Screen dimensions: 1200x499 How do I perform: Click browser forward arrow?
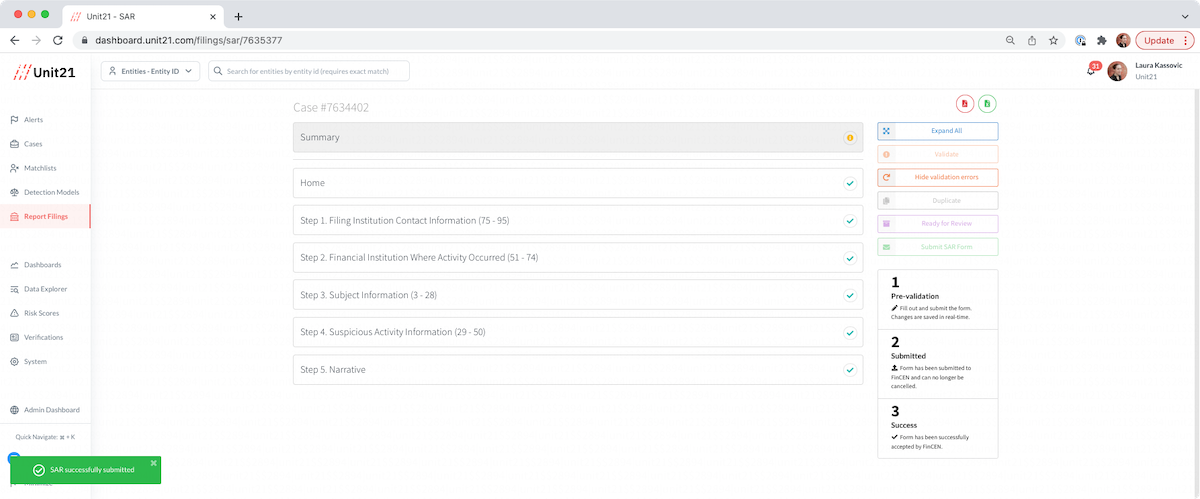click(37, 40)
